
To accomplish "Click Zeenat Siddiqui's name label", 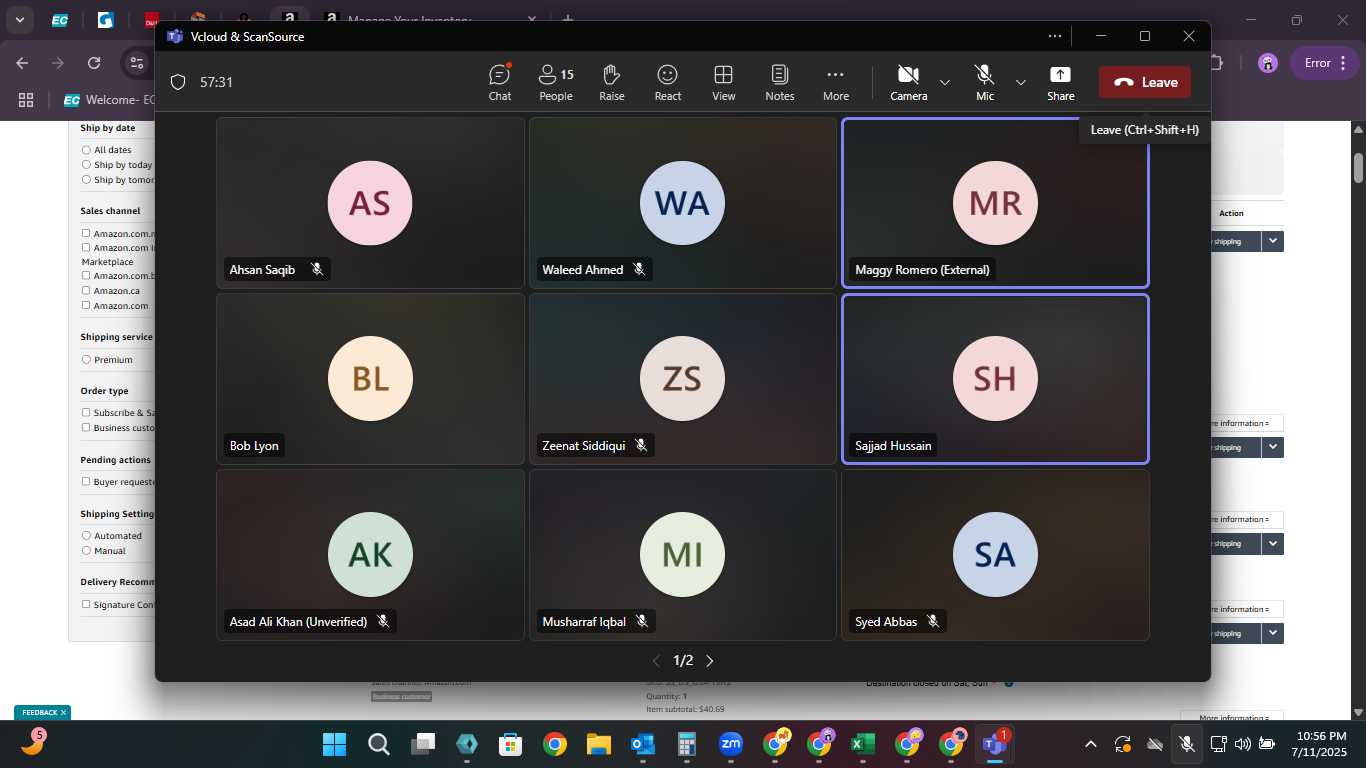I will coord(583,446).
